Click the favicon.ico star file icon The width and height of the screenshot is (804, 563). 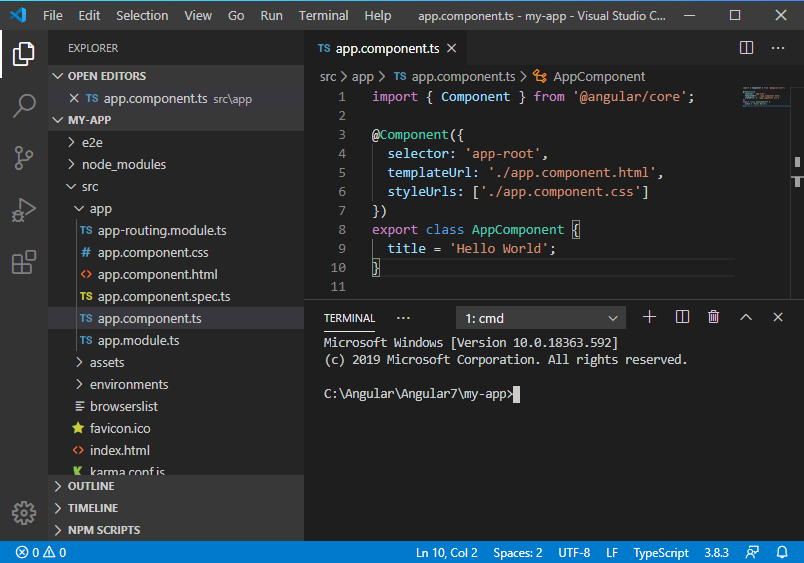[x=78, y=428]
